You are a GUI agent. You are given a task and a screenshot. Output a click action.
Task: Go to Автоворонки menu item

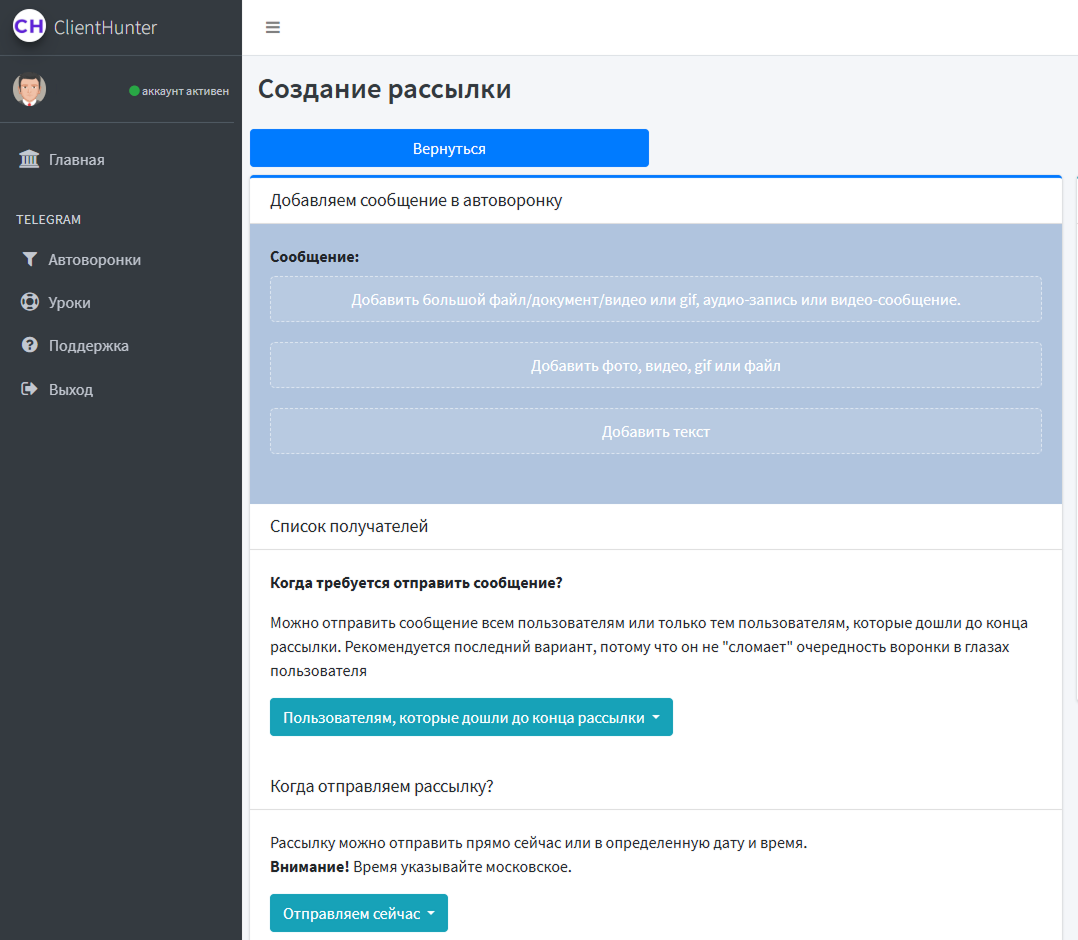95,260
